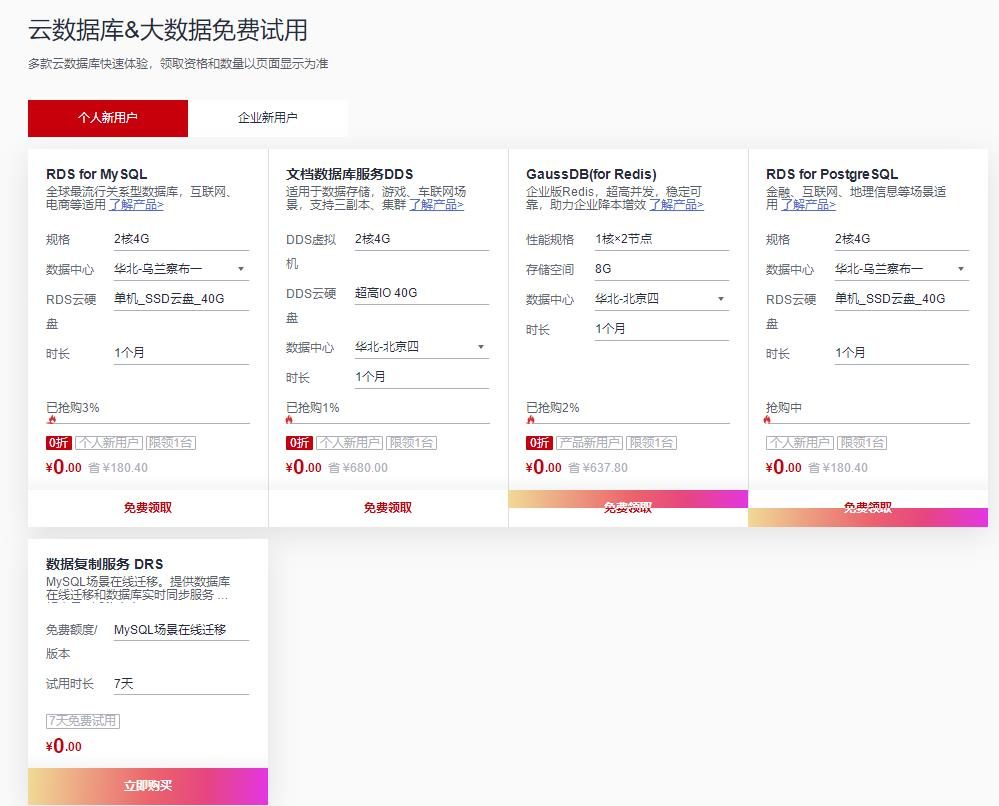Click 免费领取 button for GaussDB(for Redis)
This screenshot has height=806, width=999.
click(628, 508)
